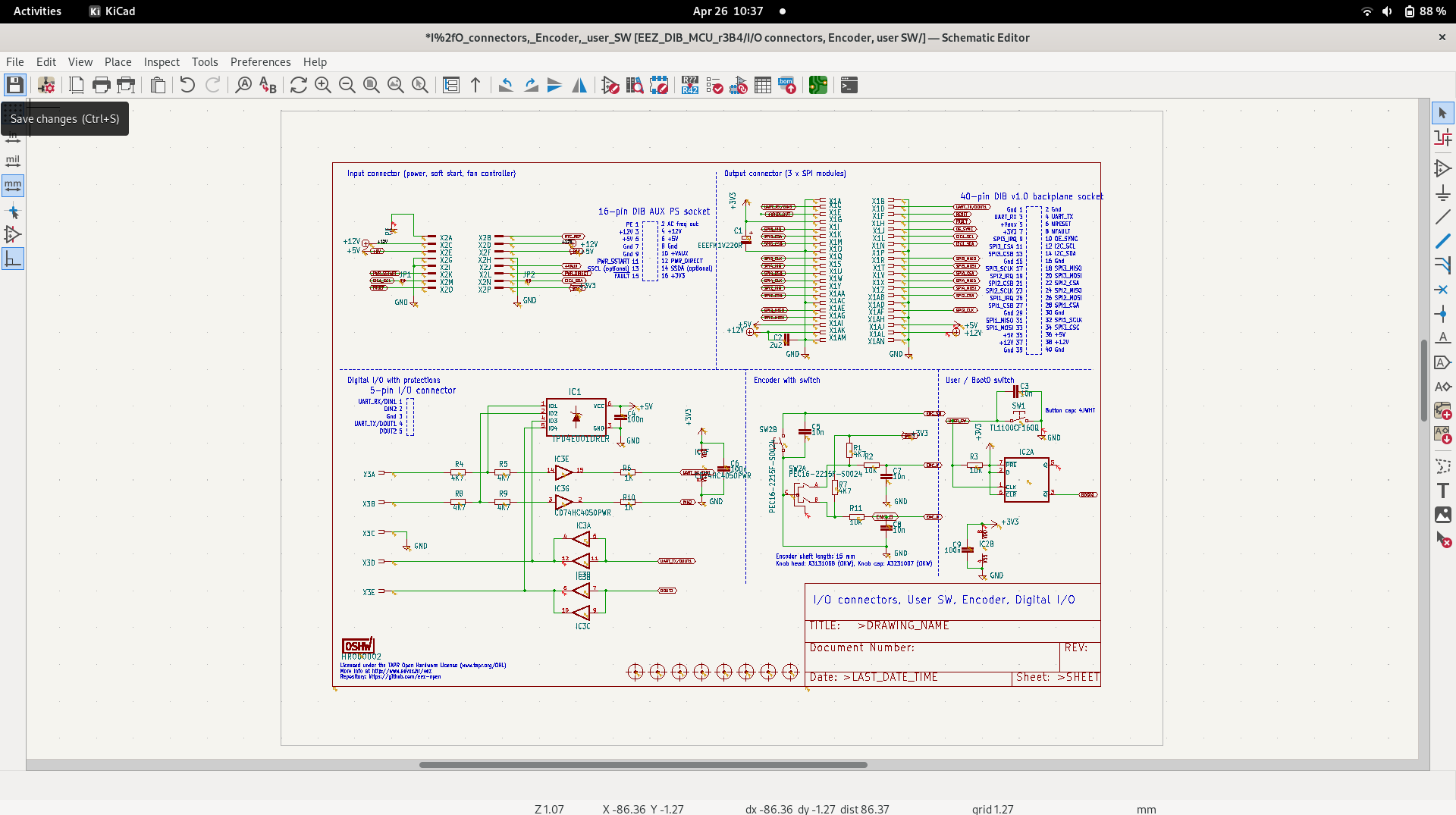Select the Add Power Symbol tool
The width and height of the screenshot is (1456, 815).
click(x=1442, y=193)
